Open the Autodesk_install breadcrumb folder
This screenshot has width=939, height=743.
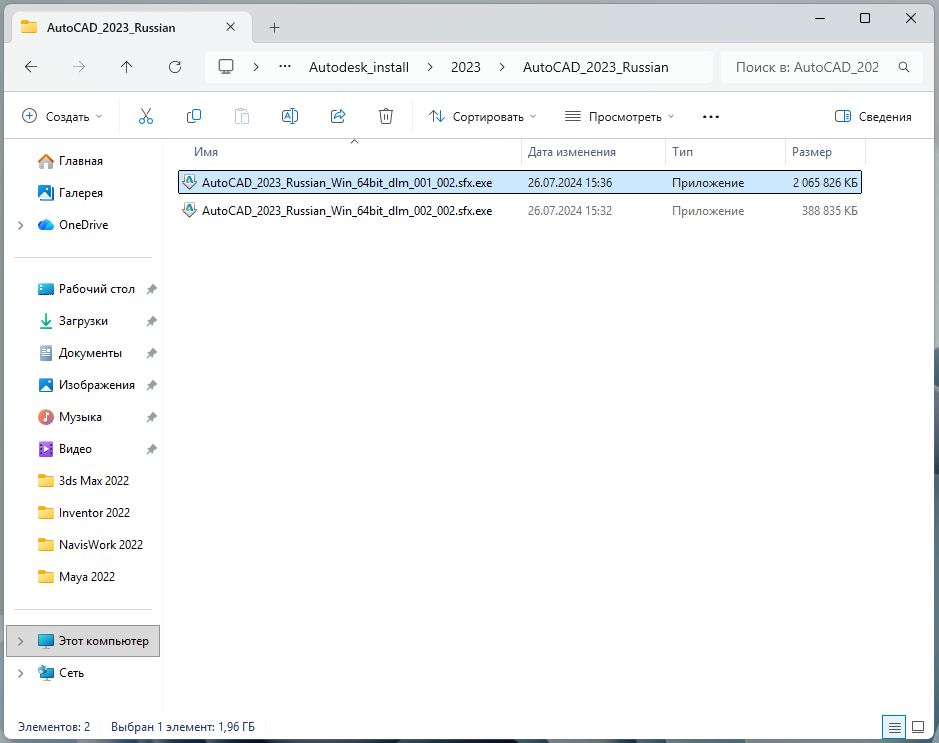coord(359,67)
